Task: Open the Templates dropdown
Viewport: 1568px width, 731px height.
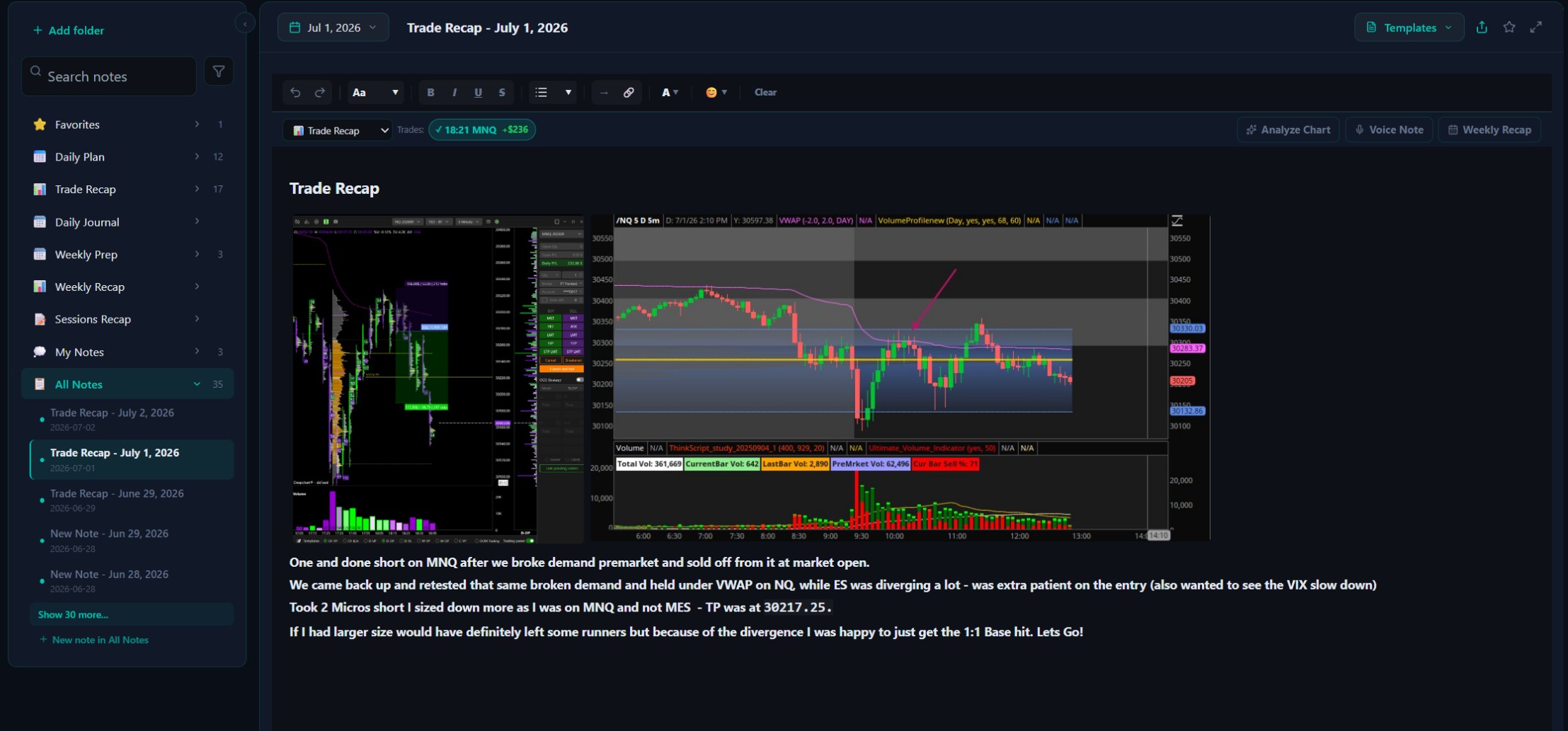Action: (x=1409, y=28)
